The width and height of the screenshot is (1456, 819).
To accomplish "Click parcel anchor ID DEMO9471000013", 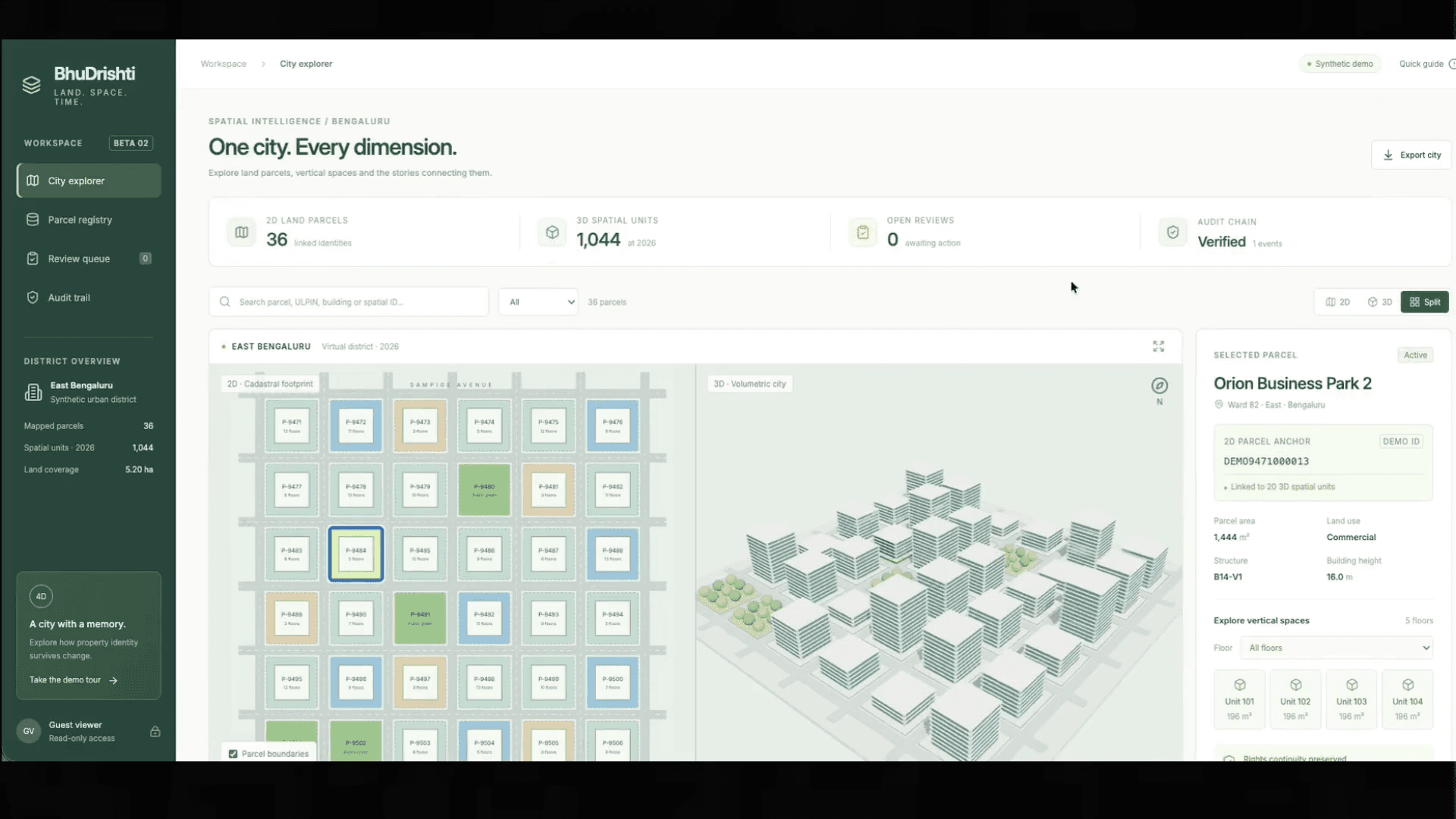I will (x=1266, y=461).
